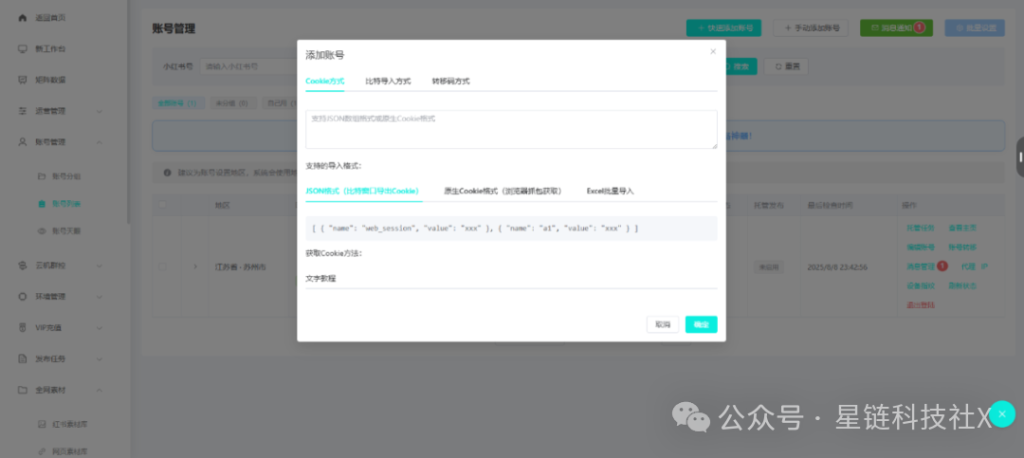
Task: Click the Cookie input text area
Action: point(511,129)
